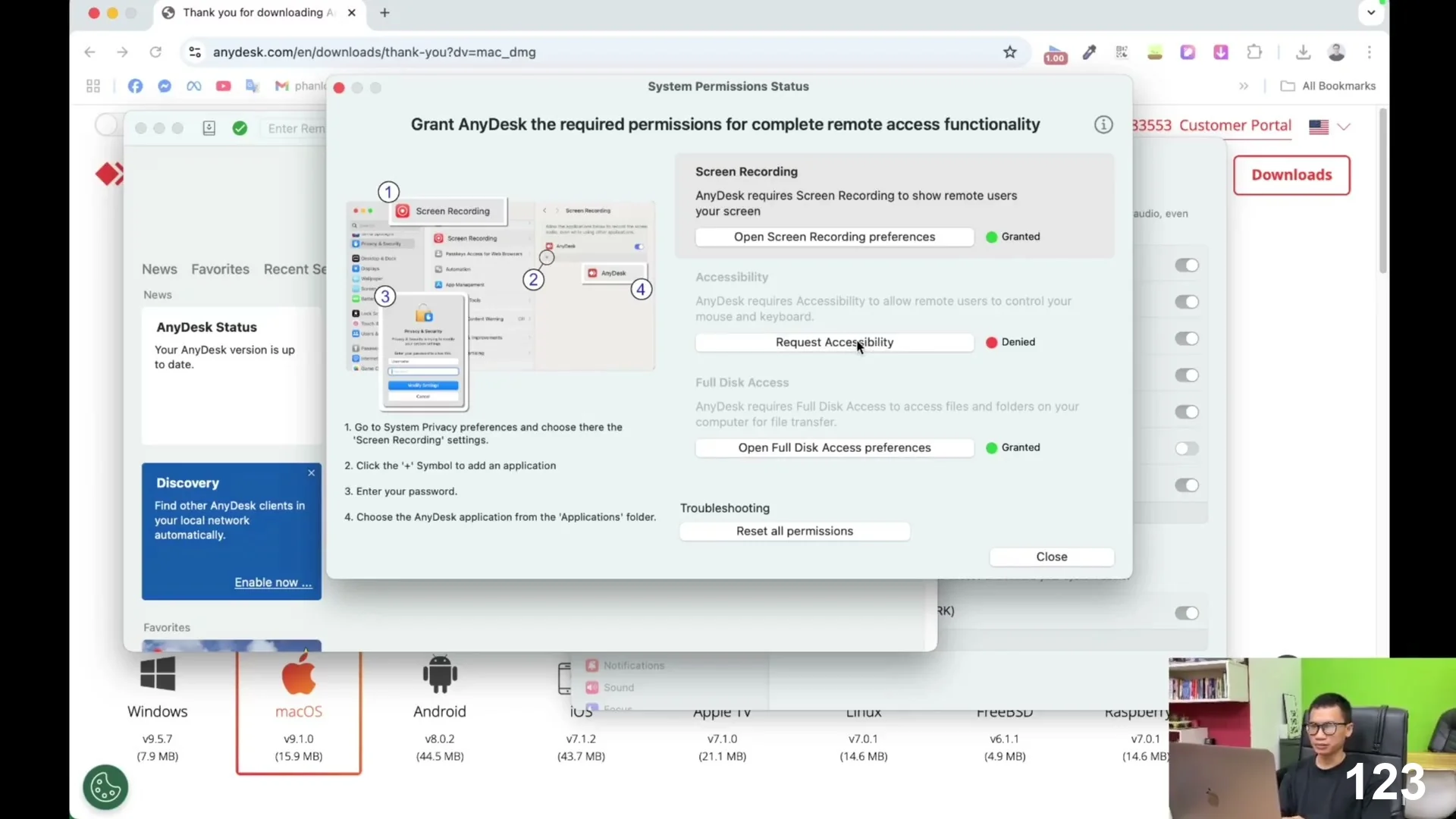The width and height of the screenshot is (1456, 819).
Task: Reload the AnyDesk download page
Action: coord(155,52)
